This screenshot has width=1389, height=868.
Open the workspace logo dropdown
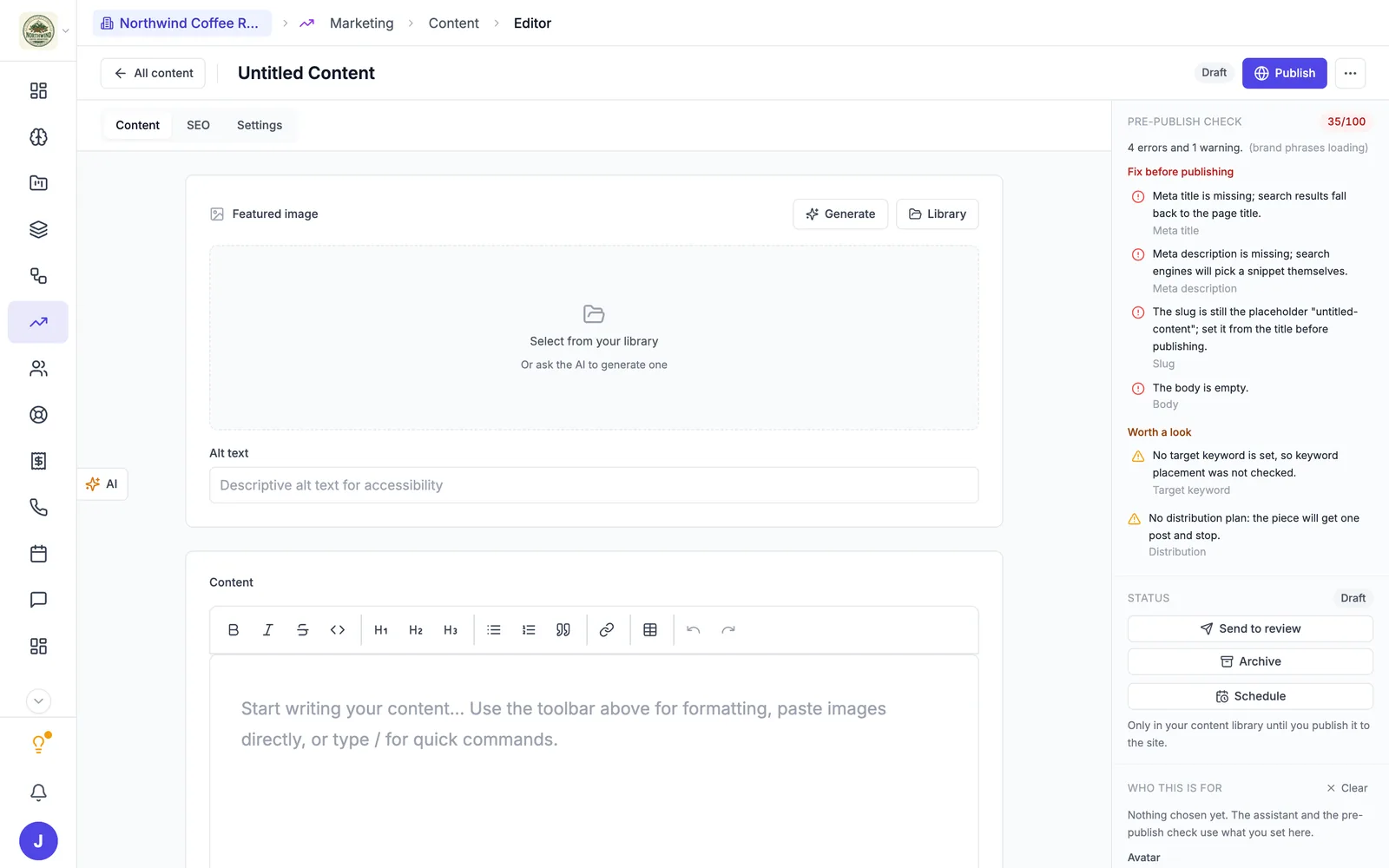click(44, 30)
